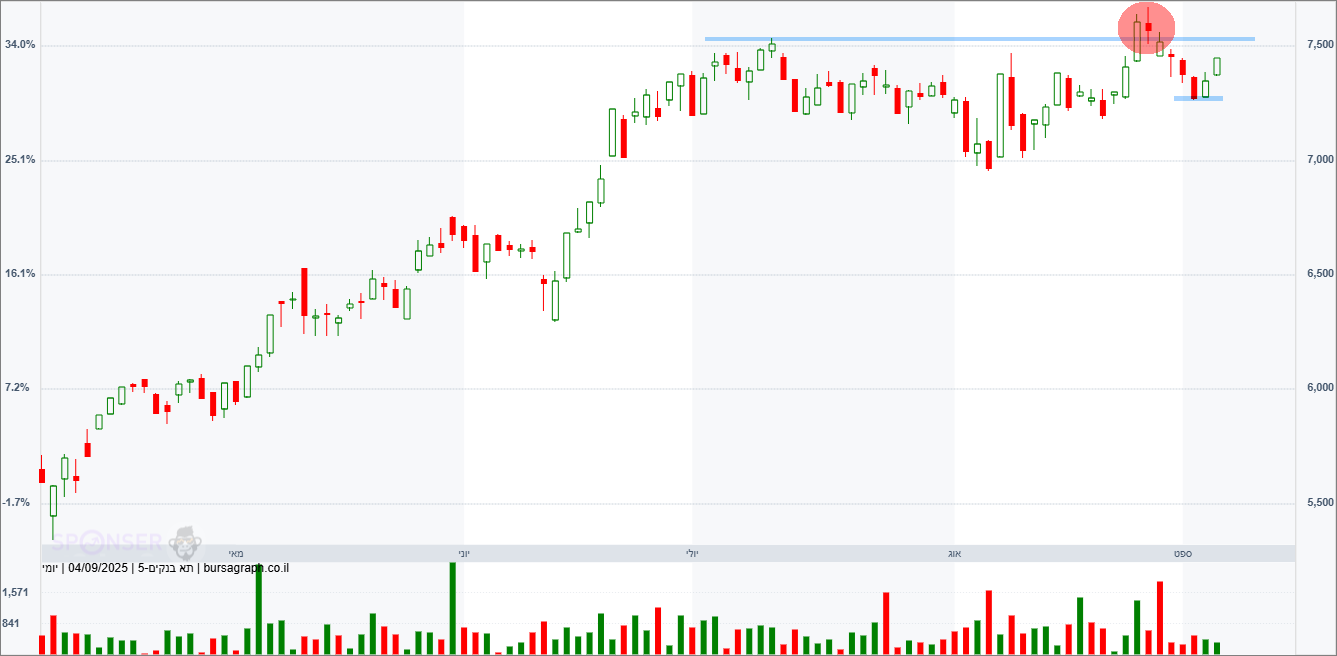Click the יוני month label
Viewport: 1337px width, 656px height.
(464, 553)
